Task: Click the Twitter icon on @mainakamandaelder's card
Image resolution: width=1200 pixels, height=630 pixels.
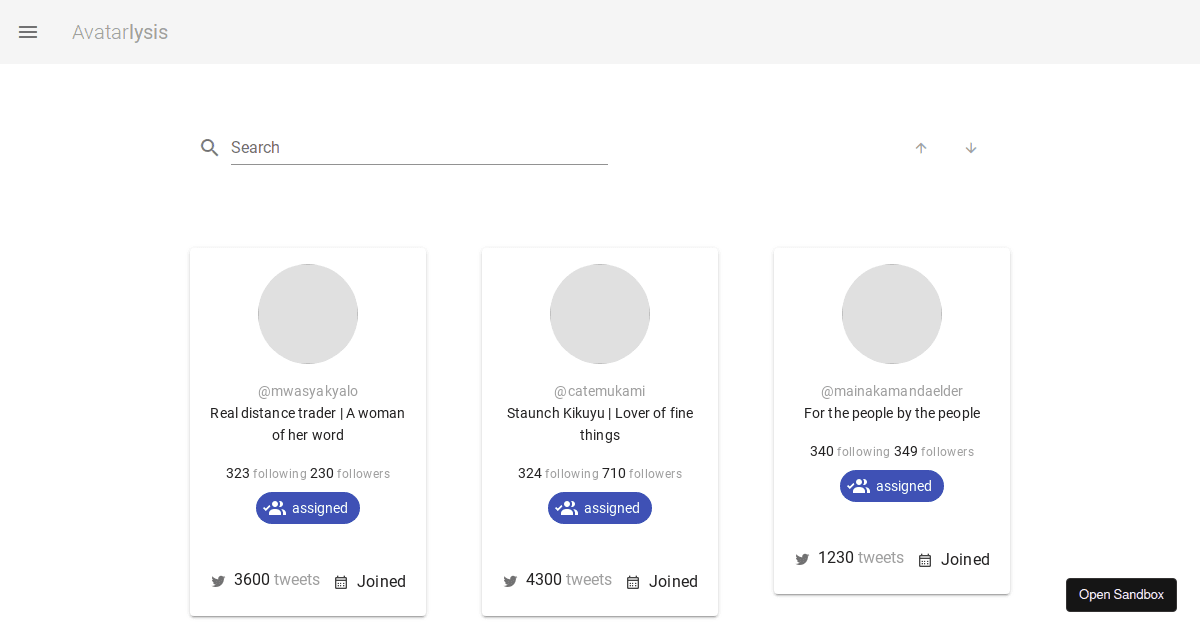Action: click(x=802, y=559)
